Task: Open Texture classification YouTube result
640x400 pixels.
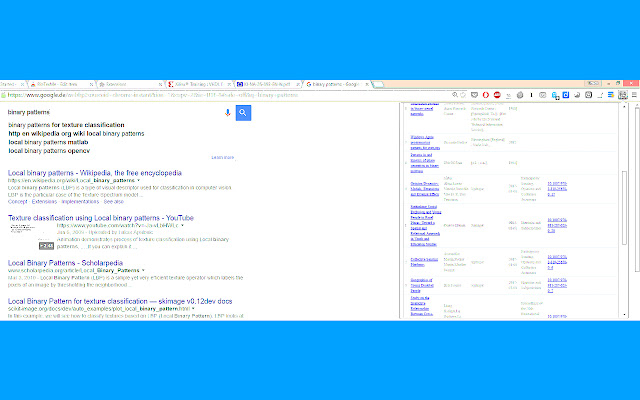Action: [x=101, y=218]
